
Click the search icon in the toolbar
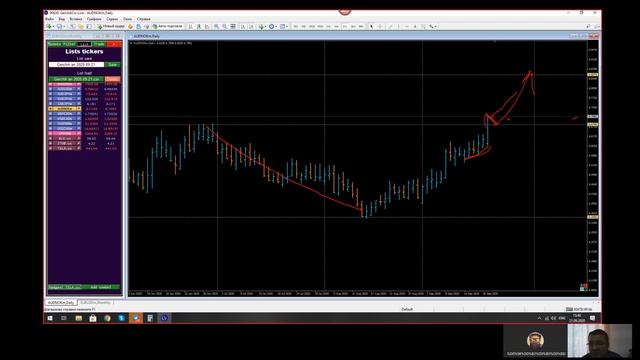click(x=588, y=27)
